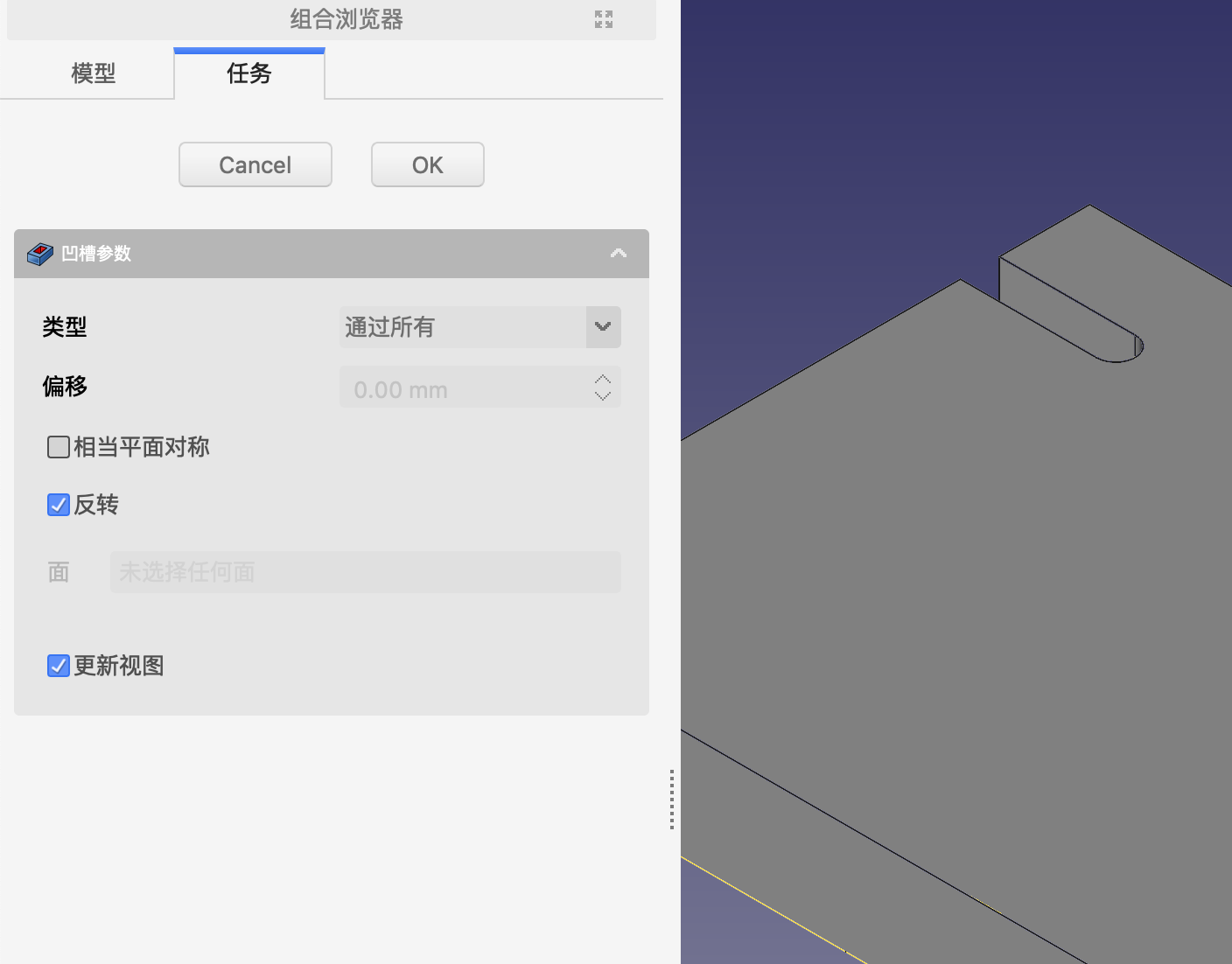Image resolution: width=1232 pixels, height=964 pixels.
Task: Click the pocket icon in 凹槽参数 header
Action: (40, 254)
